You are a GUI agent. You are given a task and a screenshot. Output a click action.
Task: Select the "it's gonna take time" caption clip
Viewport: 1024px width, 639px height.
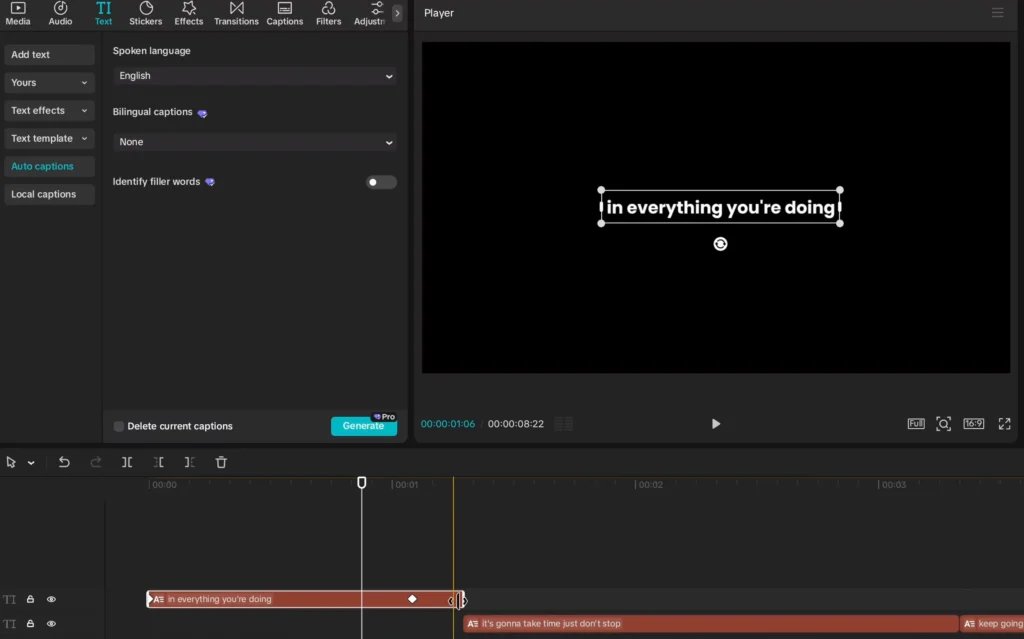point(711,624)
